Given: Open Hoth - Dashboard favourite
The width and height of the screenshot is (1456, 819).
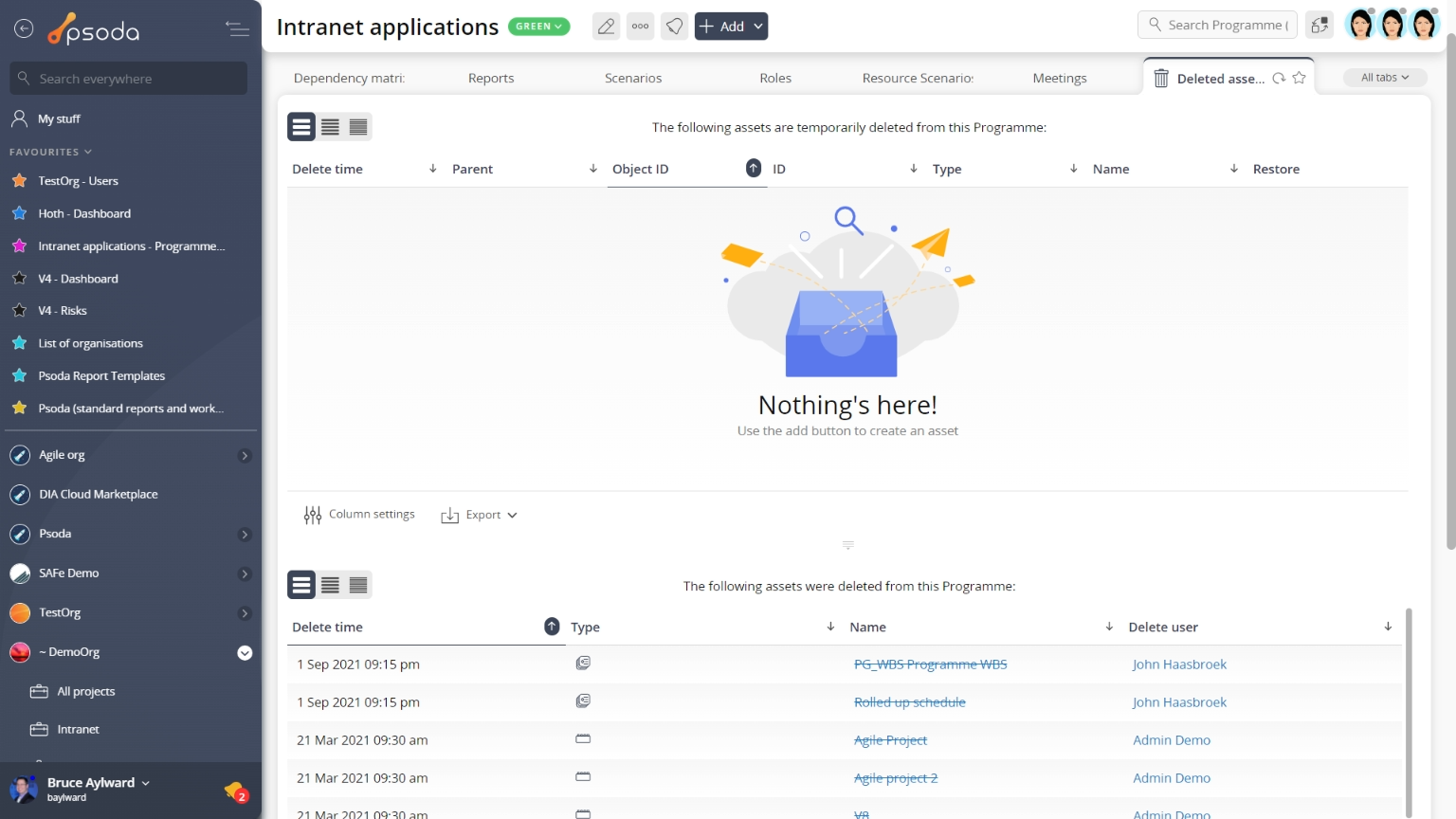Looking at the screenshot, I should coord(84,214).
